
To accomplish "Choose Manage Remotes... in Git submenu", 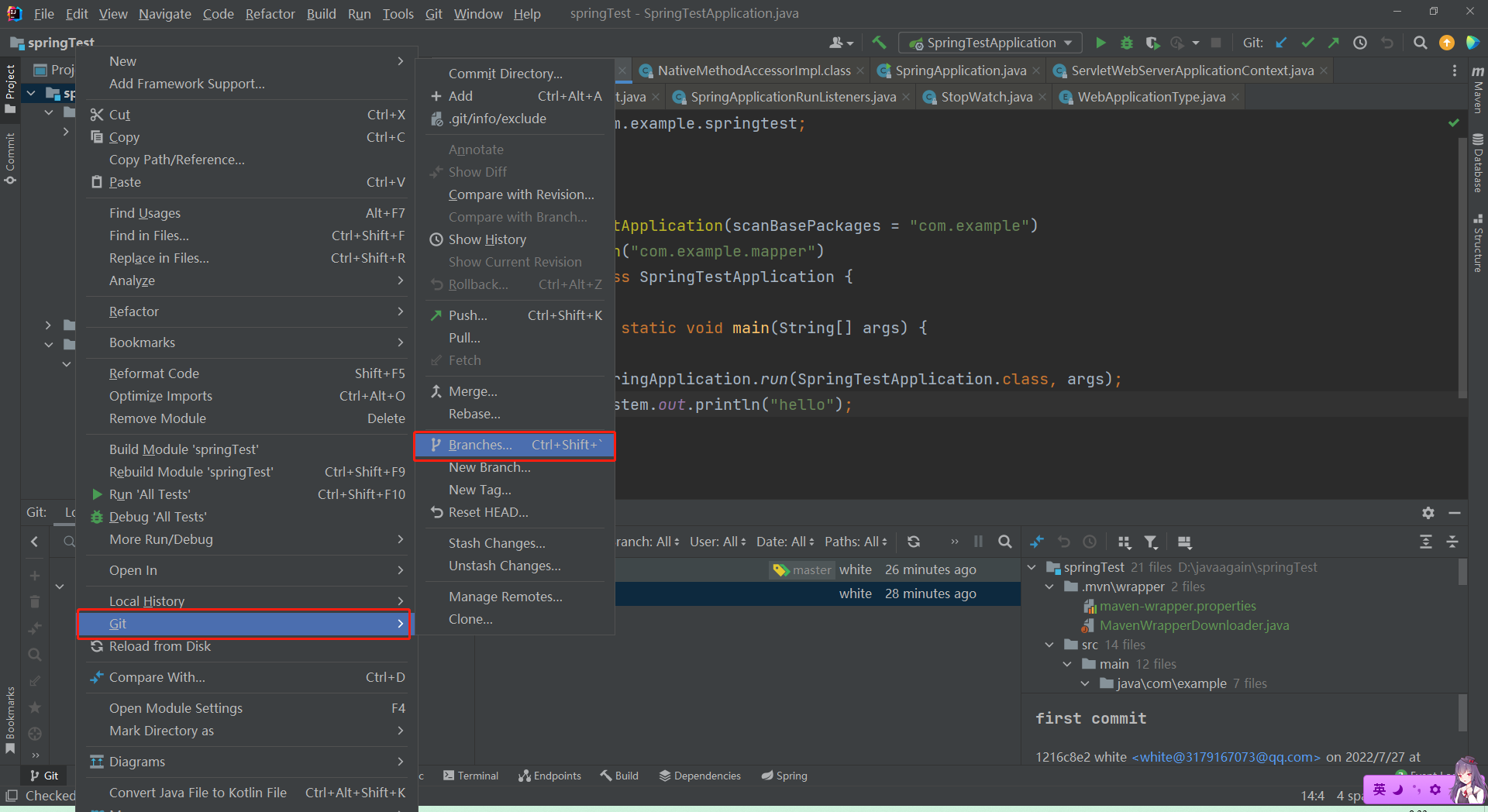I will pos(515,597).
